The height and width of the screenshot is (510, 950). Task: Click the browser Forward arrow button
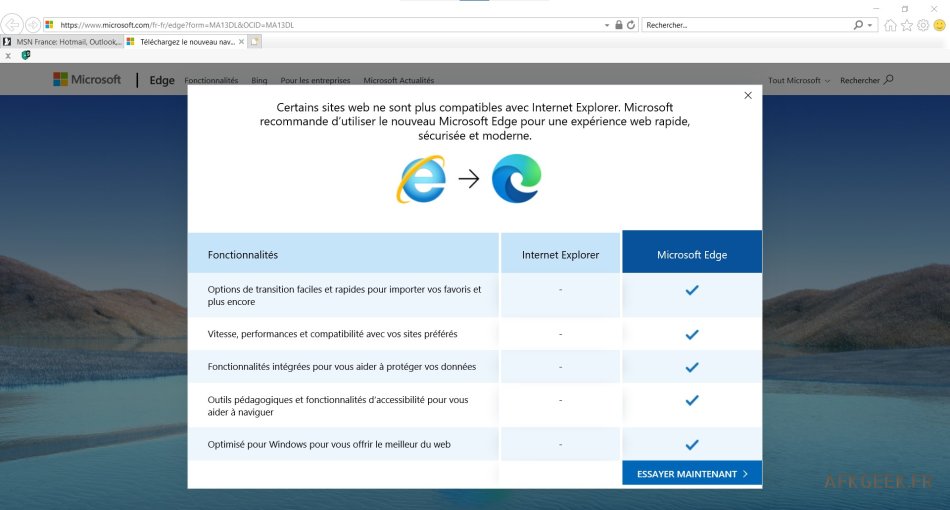click(33, 25)
